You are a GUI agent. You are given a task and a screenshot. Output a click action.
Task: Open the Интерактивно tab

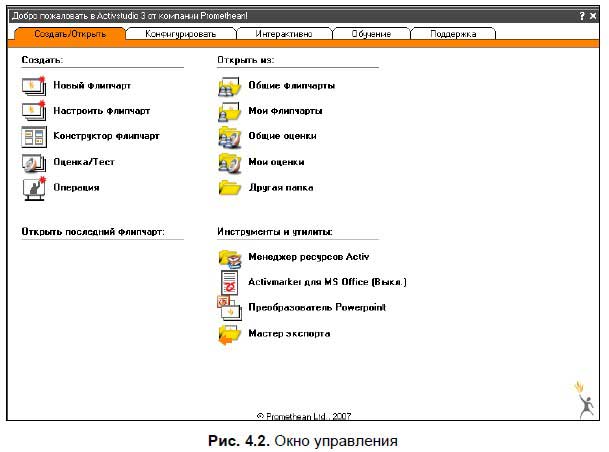point(284,34)
